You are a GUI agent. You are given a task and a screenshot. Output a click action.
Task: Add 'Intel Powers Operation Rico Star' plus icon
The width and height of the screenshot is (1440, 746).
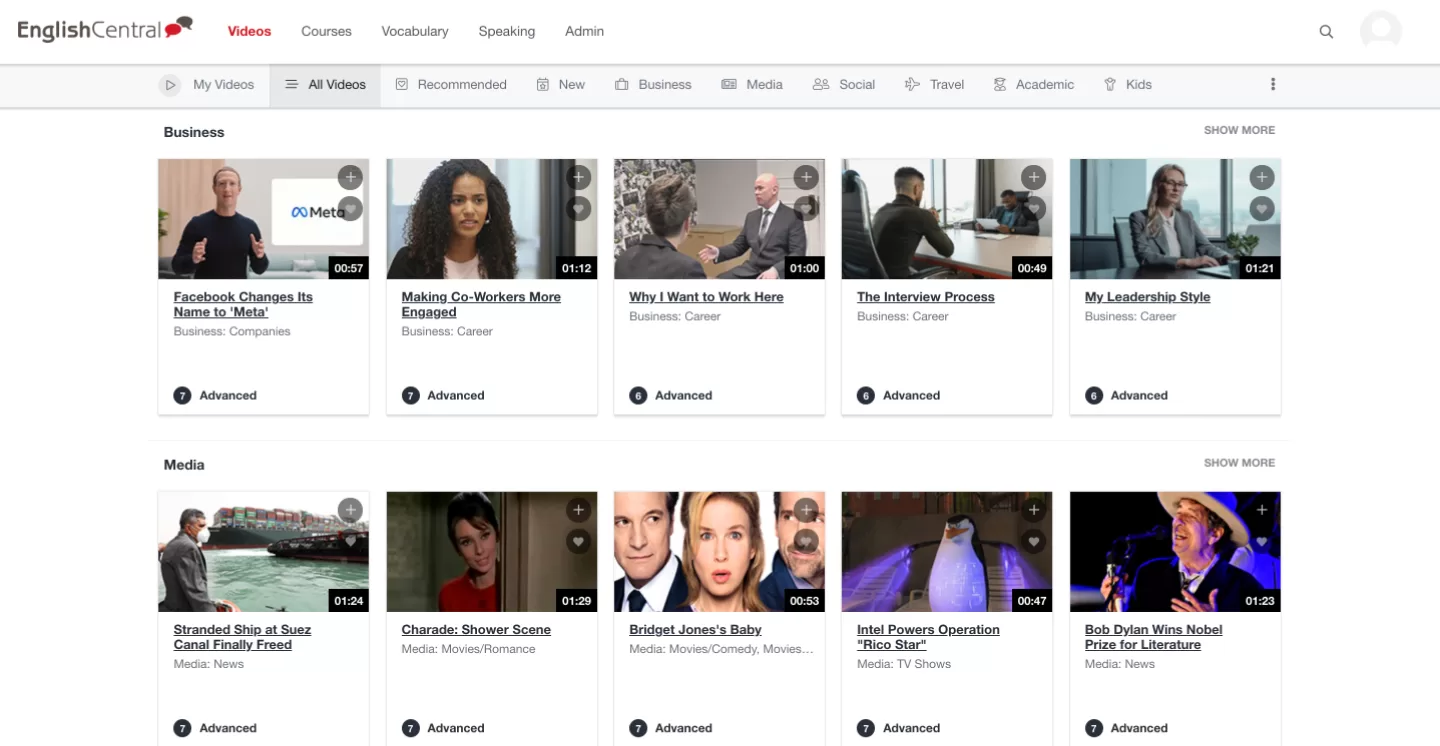[1034, 510]
